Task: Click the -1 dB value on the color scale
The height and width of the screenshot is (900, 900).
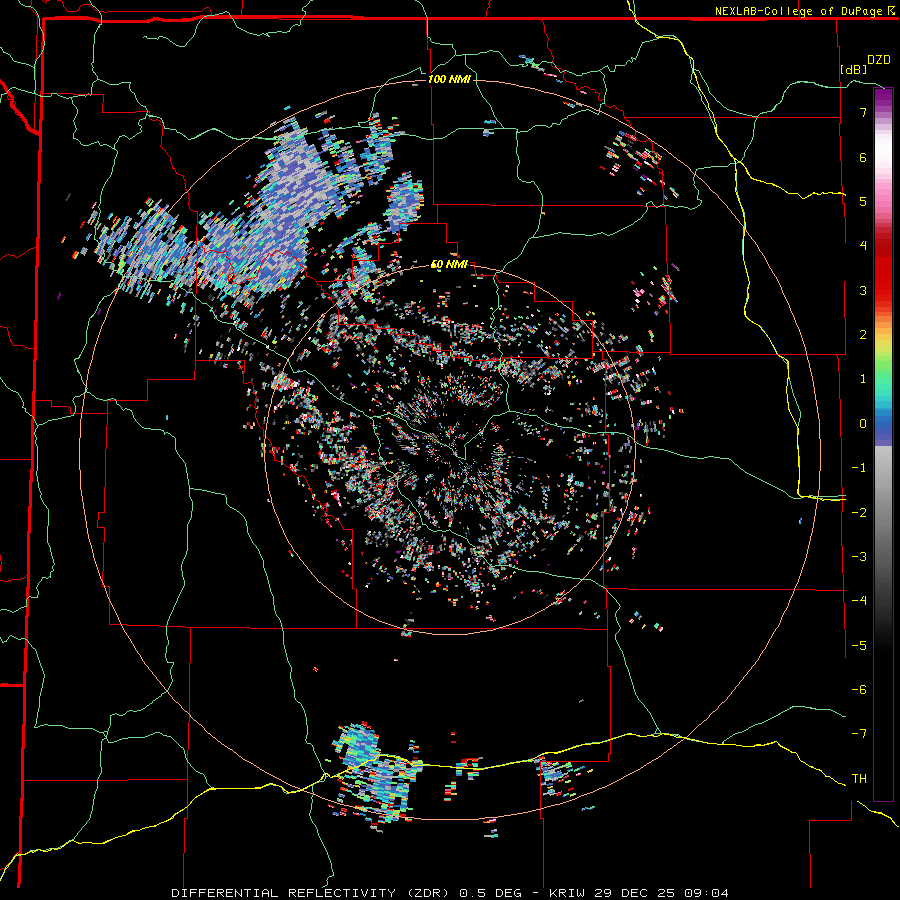Action: [859, 468]
